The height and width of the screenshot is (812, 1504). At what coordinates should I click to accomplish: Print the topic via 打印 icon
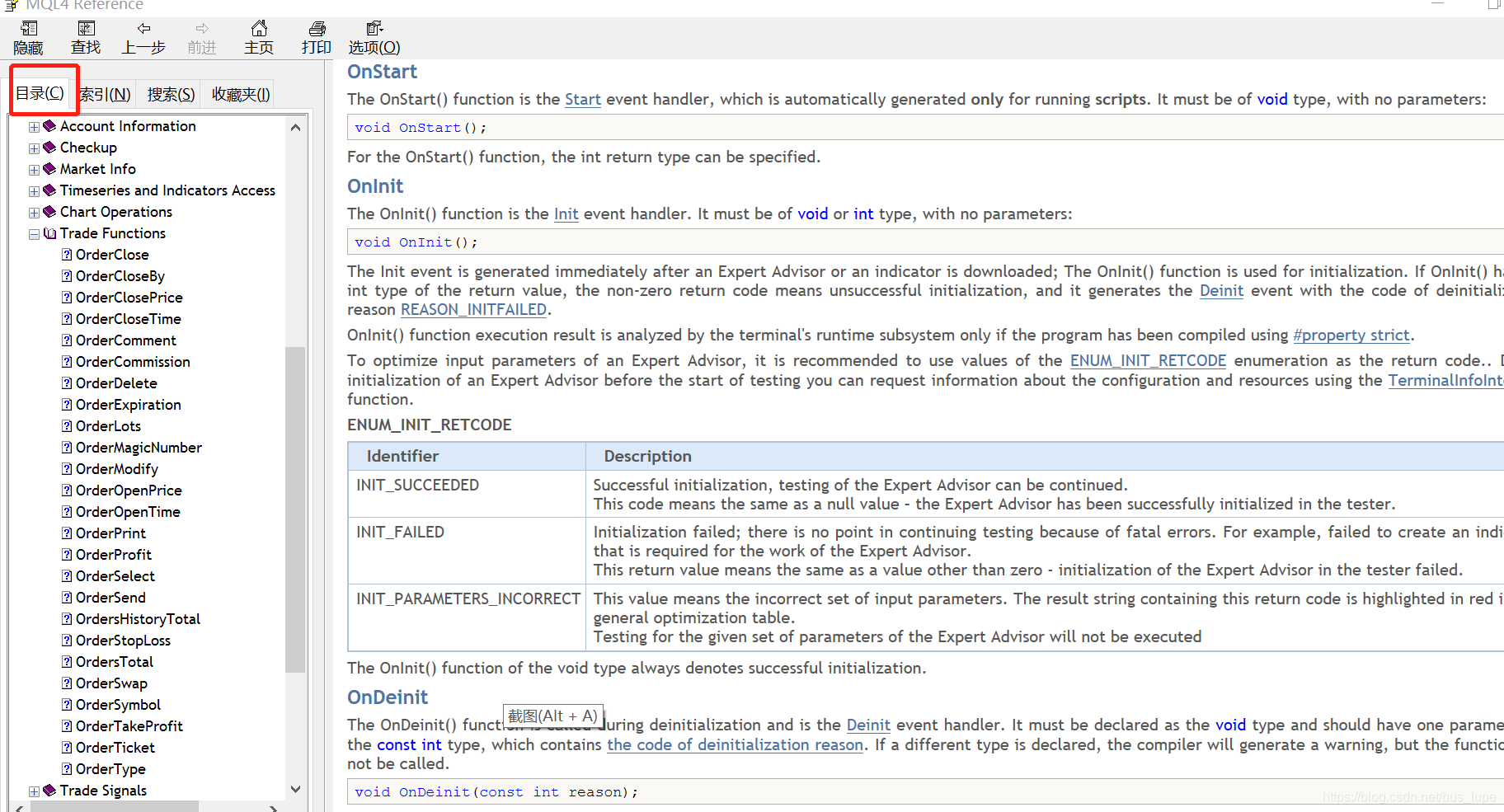point(317,29)
